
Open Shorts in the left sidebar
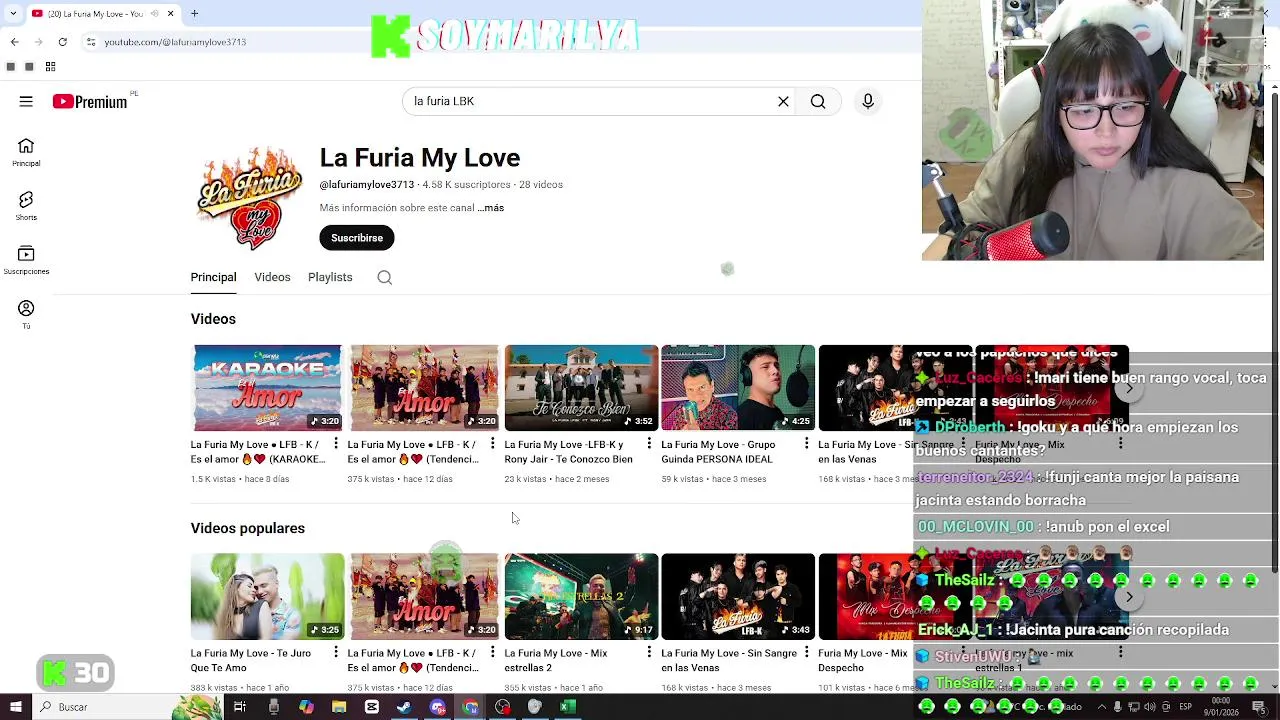pyautogui.click(x=26, y=206)
